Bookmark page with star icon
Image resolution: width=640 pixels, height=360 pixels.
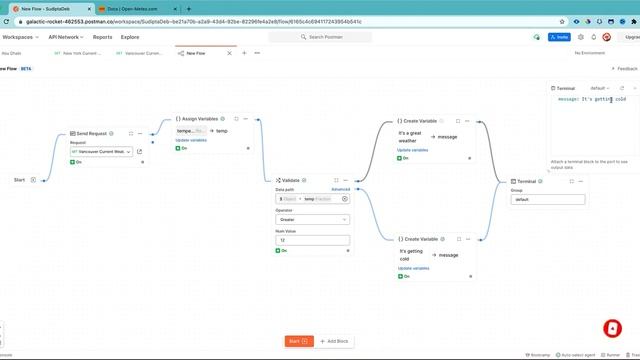562,22
